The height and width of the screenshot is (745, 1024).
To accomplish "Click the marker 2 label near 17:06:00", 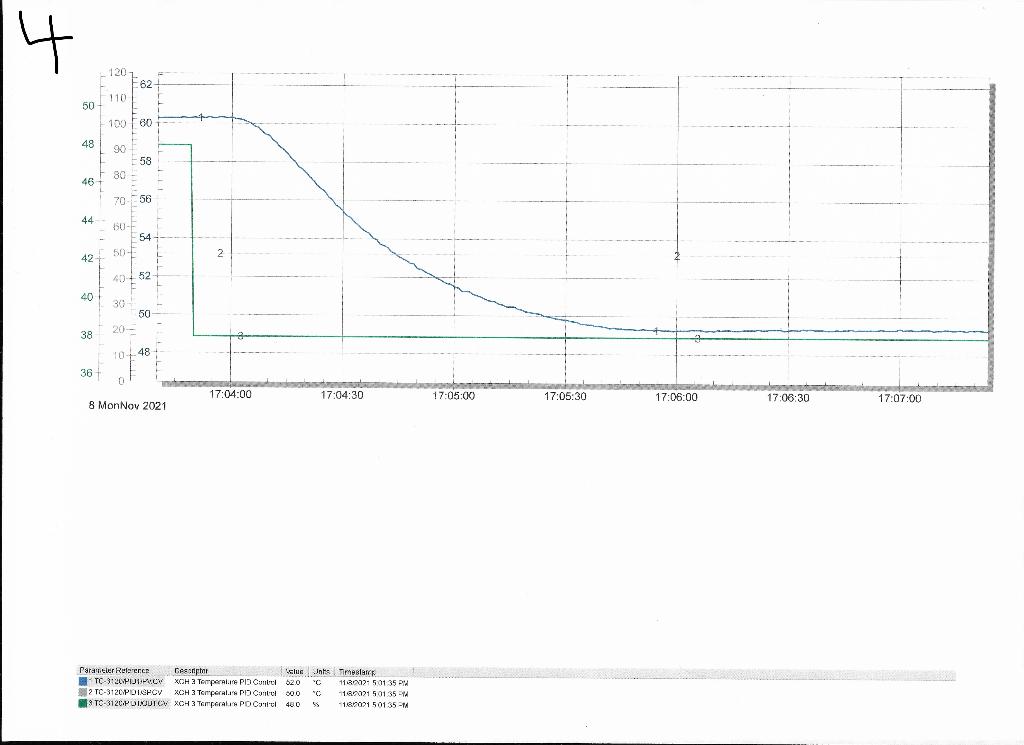I will click(x=677, y=257).
